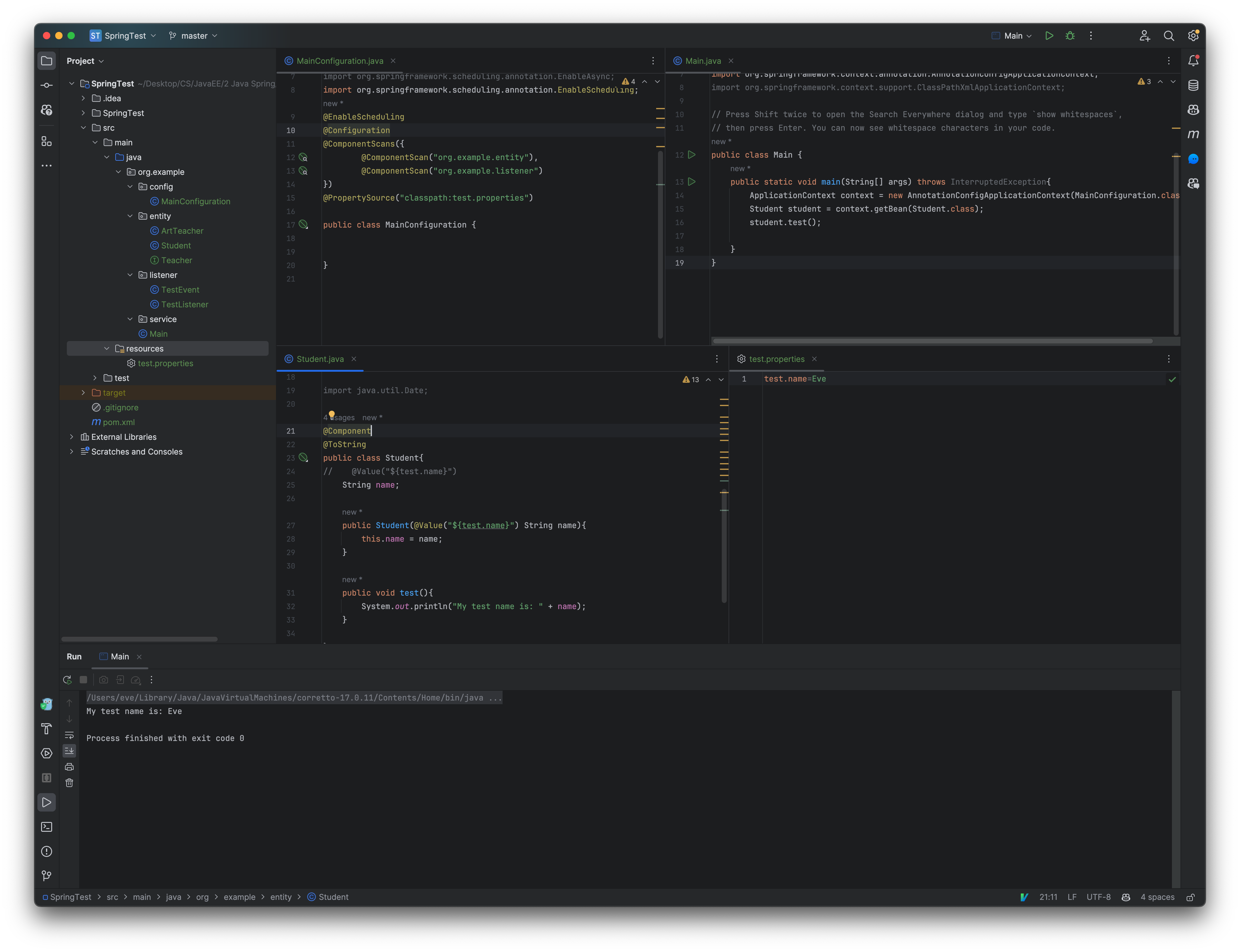1240x952 pixels.
Task: Clear the run console output
Action: click(x=69, y=783)
